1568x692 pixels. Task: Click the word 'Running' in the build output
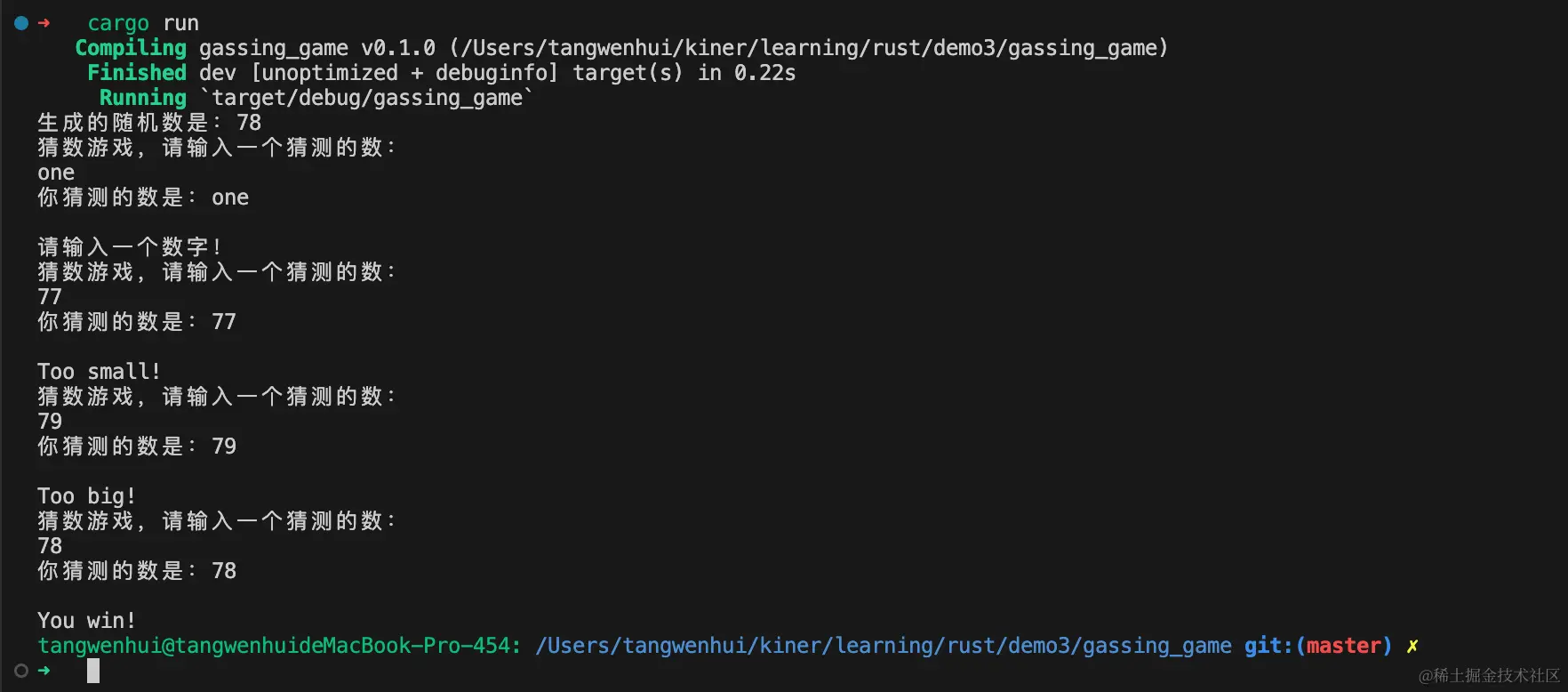[143, 98]
